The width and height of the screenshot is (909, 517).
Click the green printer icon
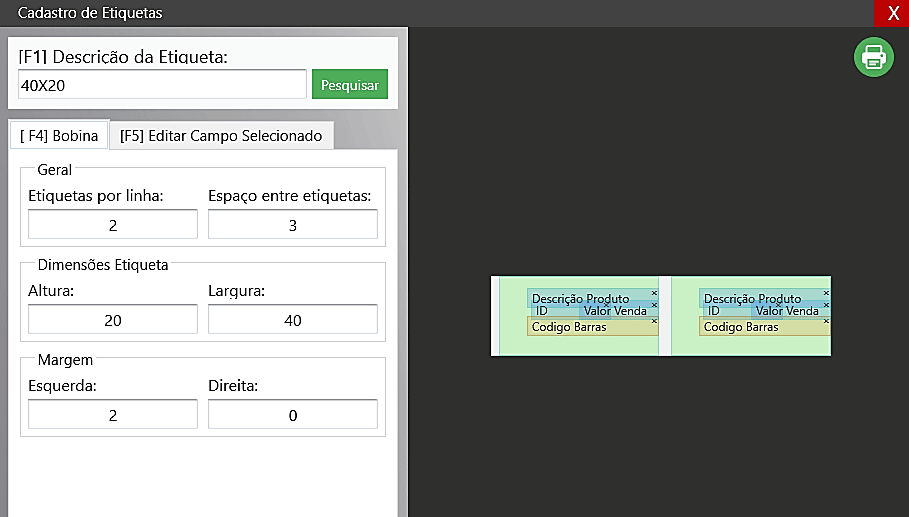pyautogui.click(x=873, y=57)
